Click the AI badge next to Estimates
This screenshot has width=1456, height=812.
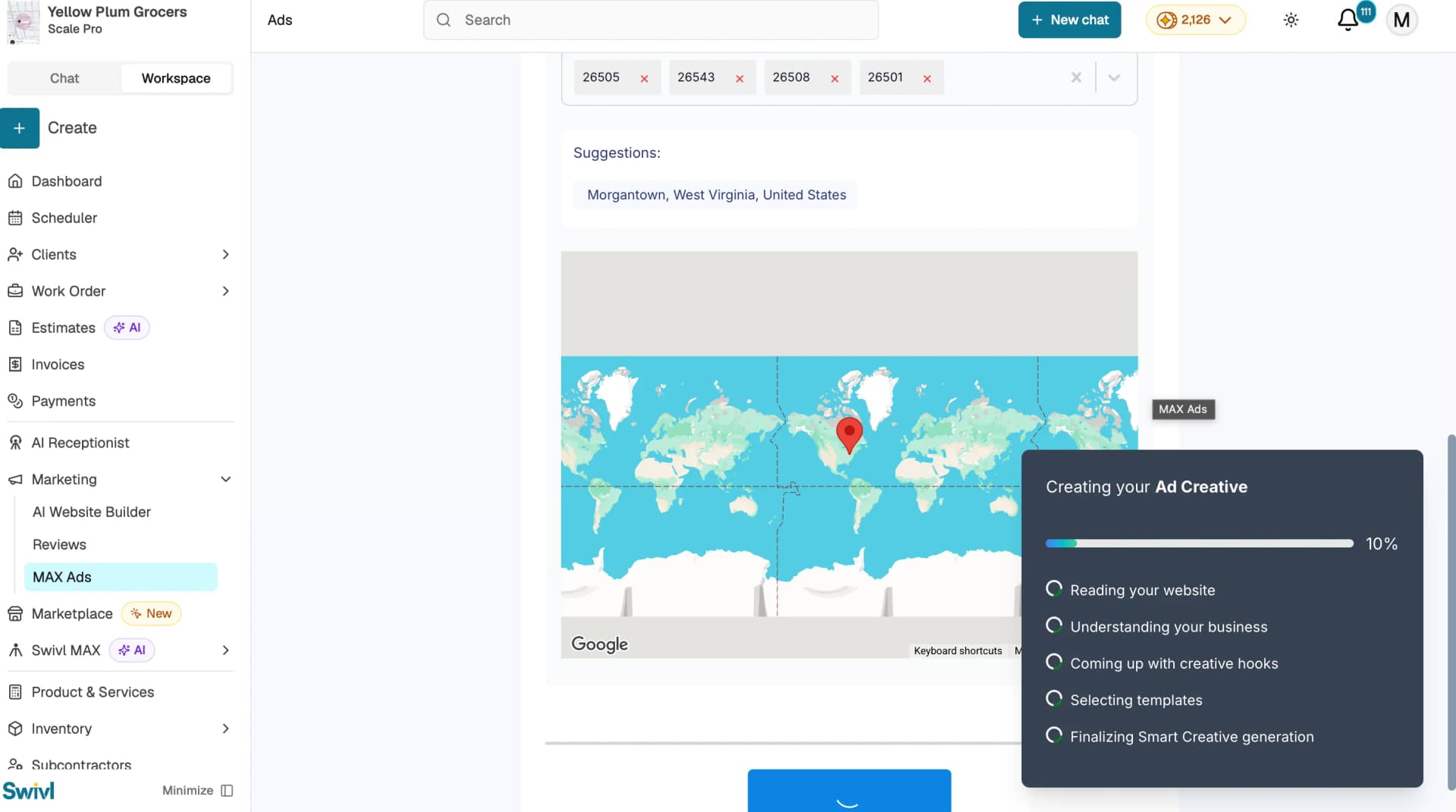(x=127, y=328)
